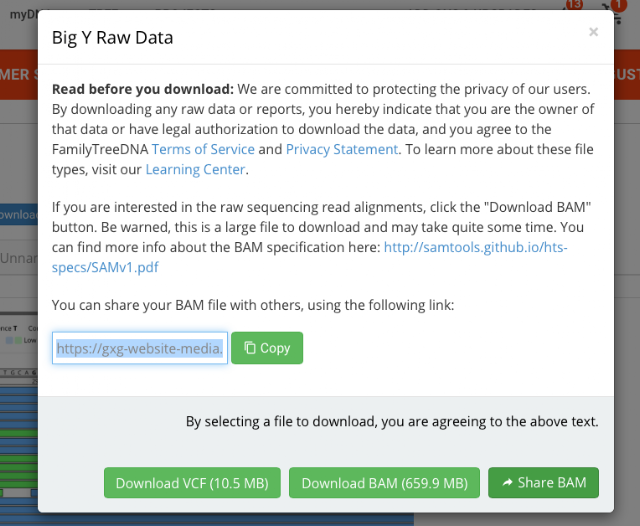Download VCF file (10.5 MB)
Viewport: 640px width, 526px height.
click(x=192, y=483)
